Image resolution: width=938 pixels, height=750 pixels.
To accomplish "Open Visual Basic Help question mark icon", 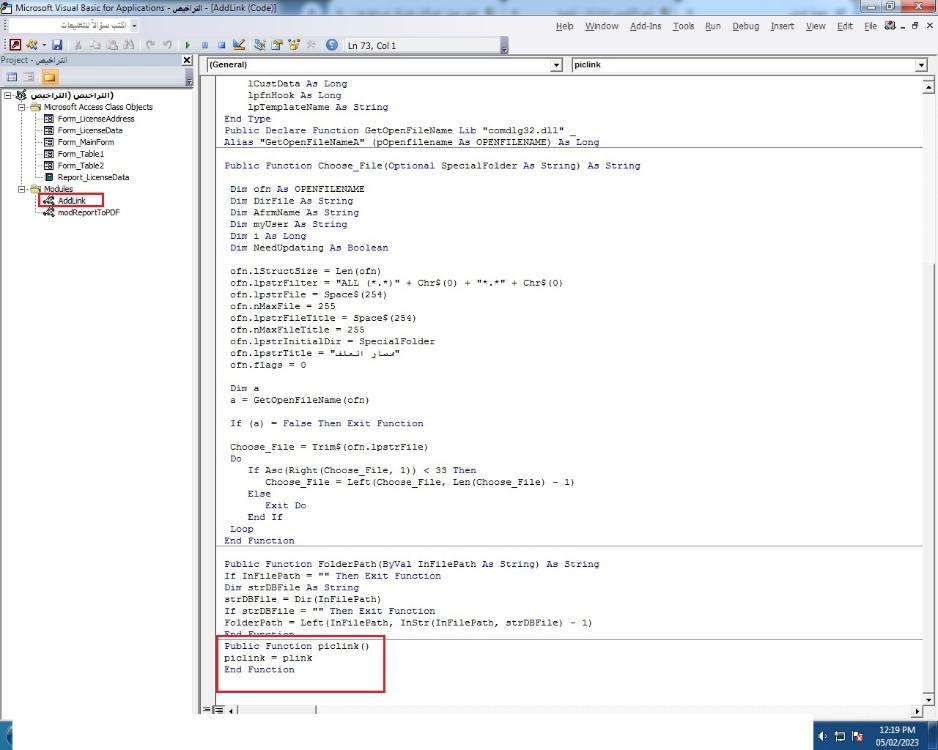I will pyautogui.click(x=332, y=45).
